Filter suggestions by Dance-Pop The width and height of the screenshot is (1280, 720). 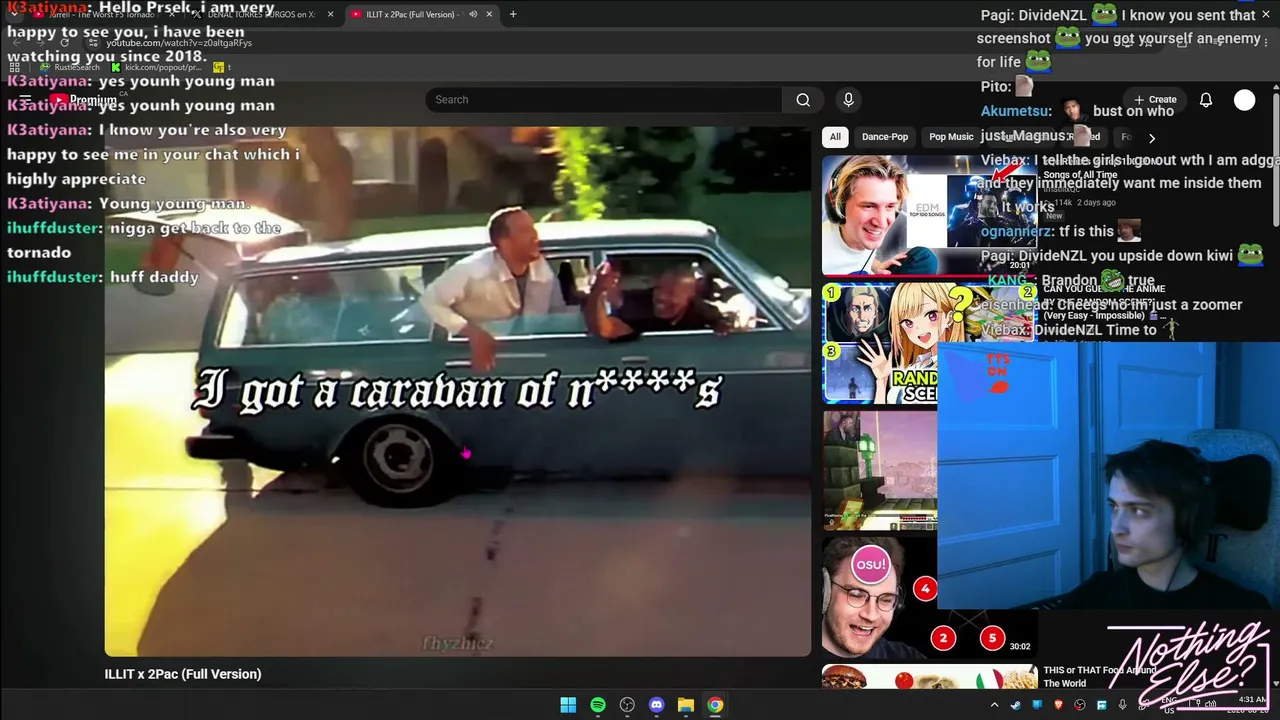[885, 137]
